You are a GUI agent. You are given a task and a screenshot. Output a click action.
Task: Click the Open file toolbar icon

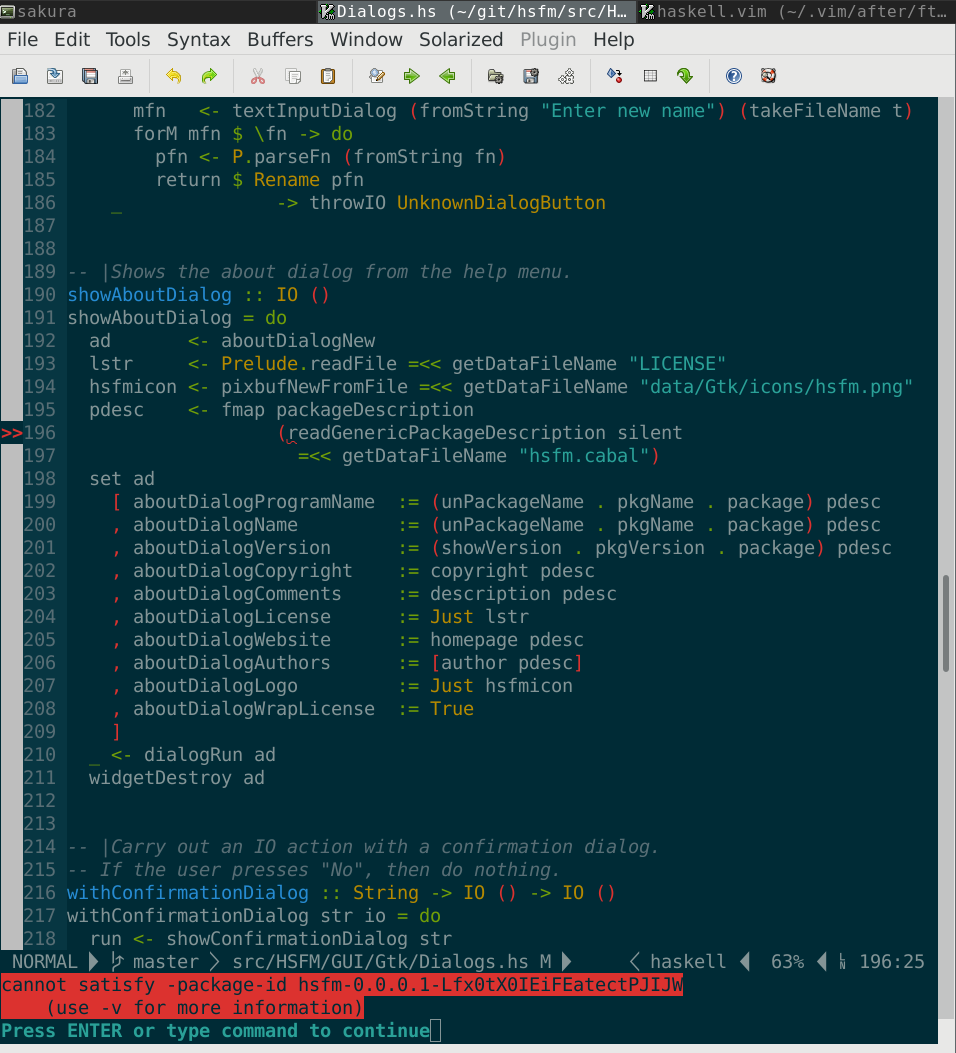pos(20,76)
